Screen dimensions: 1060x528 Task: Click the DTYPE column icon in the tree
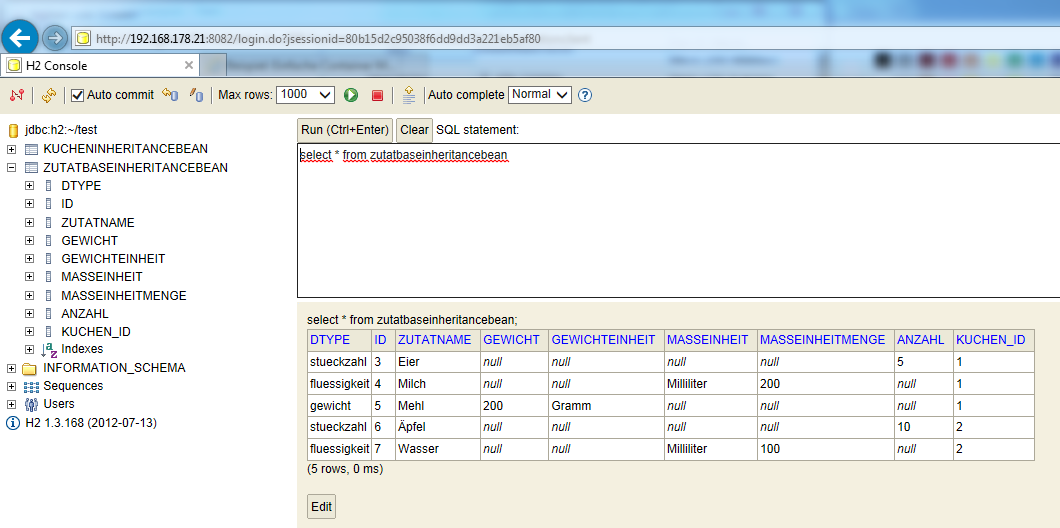coord(48,185)
